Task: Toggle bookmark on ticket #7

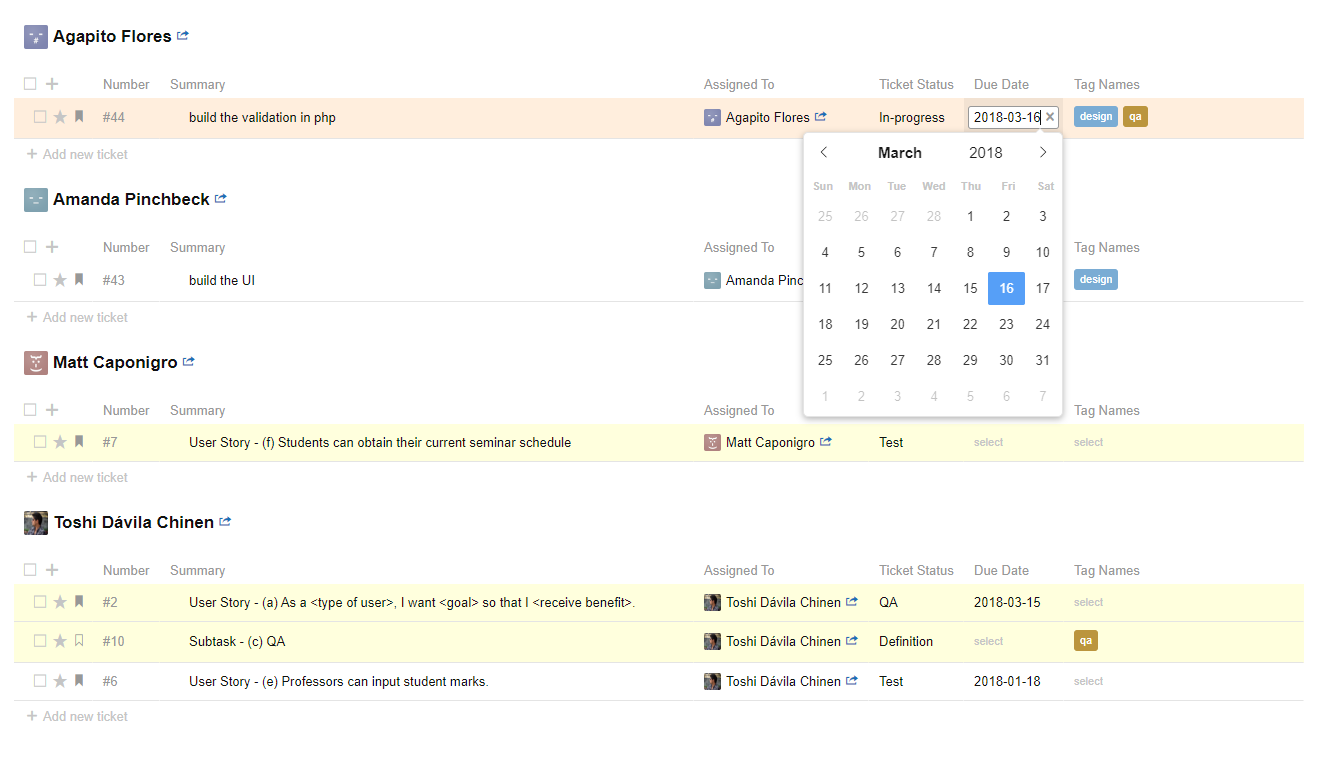Action: 79,442
